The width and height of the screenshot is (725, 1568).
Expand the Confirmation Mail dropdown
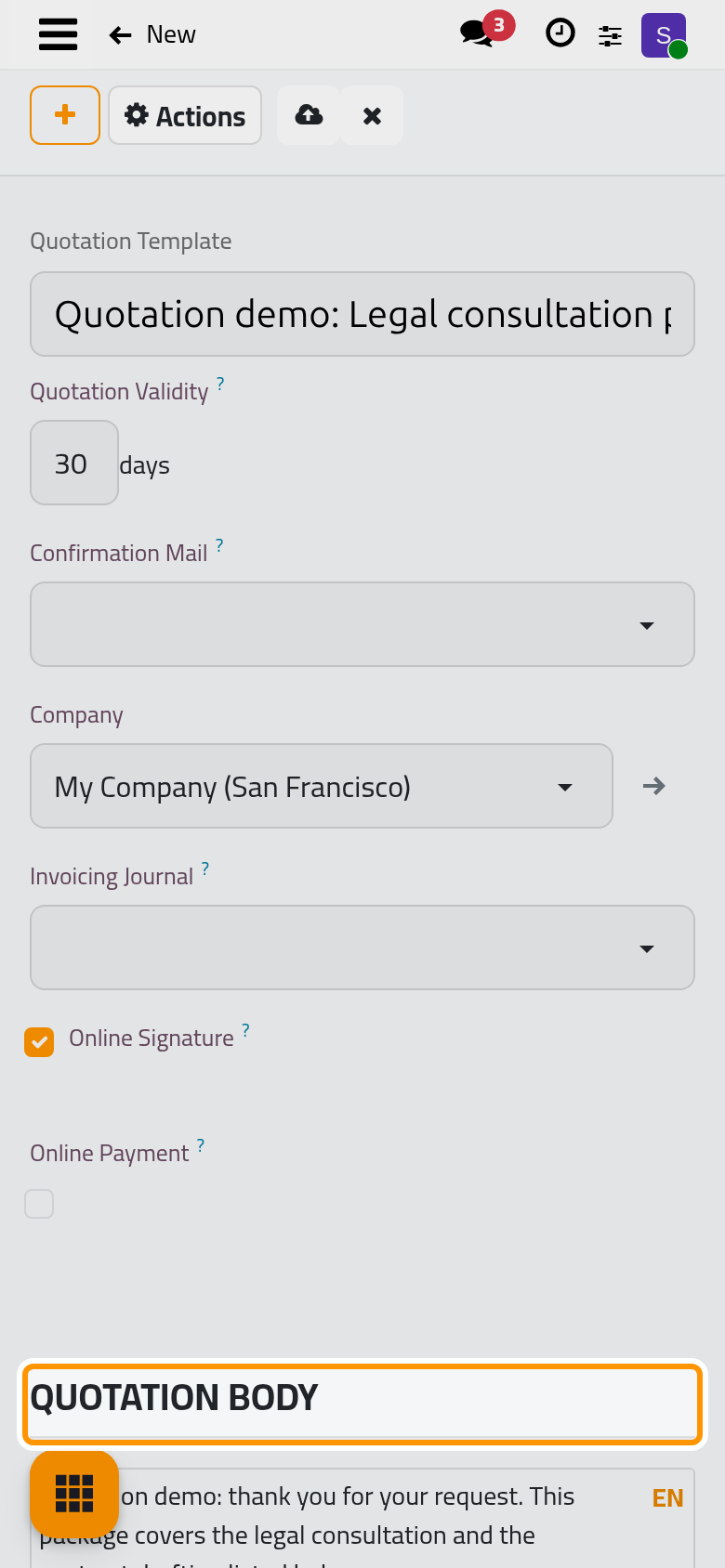[362, 624]
